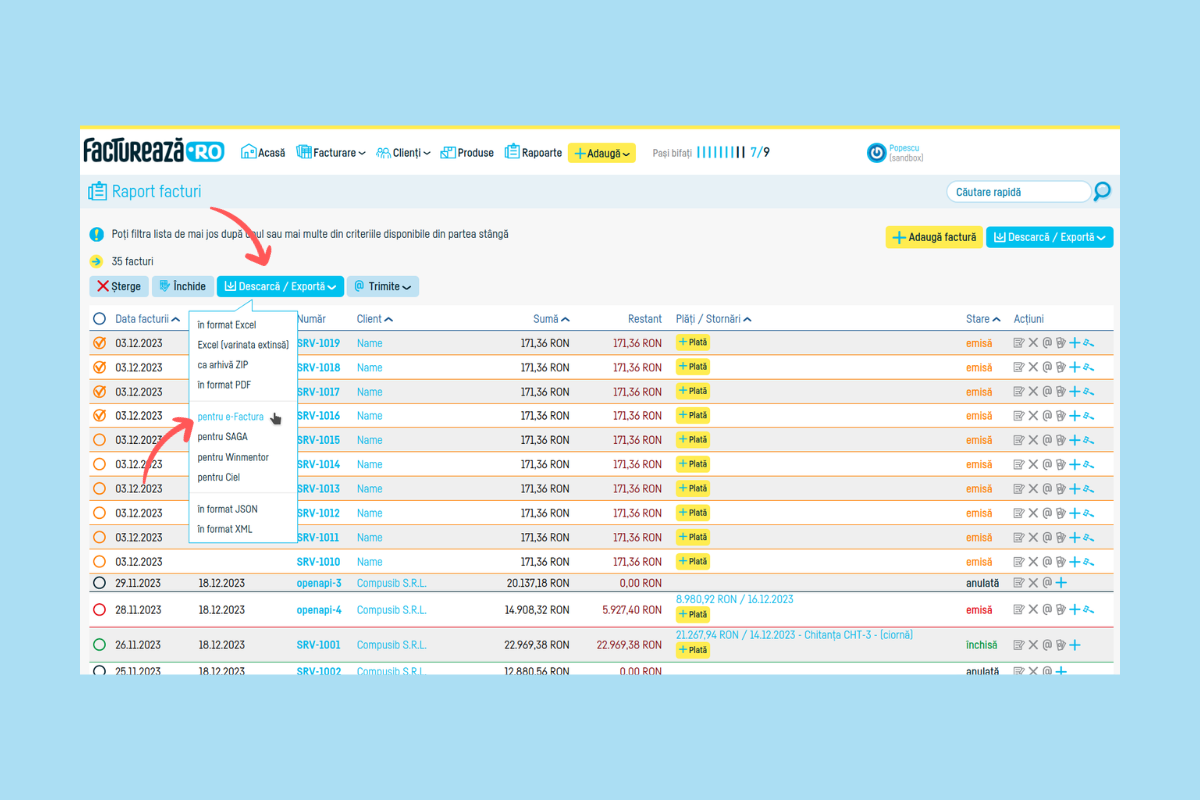The width and height of the screenshot is (1200, 800).
Task: Select the SRV-1013 row checkbox
Action: point(99,489)
